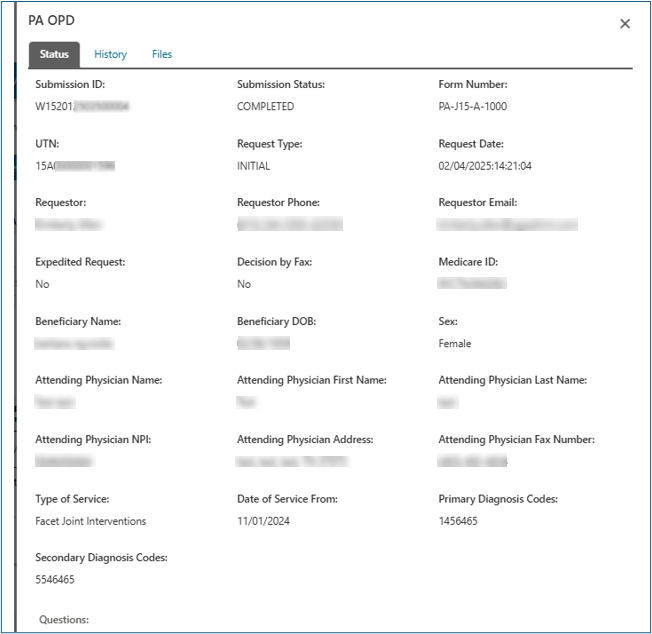The width and height of the screenshot is (652, 634).
Task: Click the COMPLETED submission status value
Action: pos(265,106)
